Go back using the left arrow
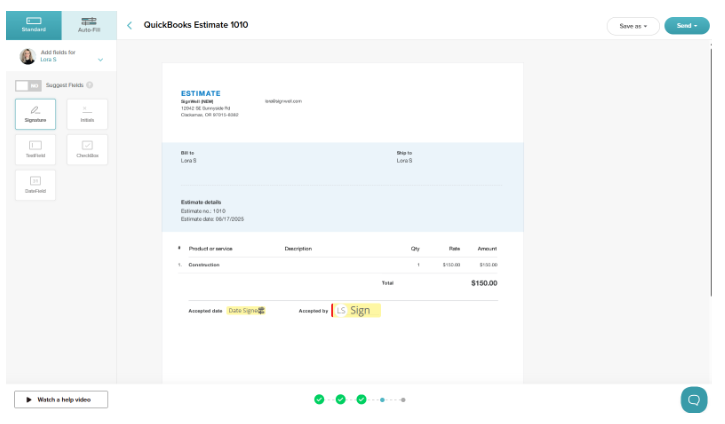The height and width of the screenshot is (424, 725). coord(129,25)
